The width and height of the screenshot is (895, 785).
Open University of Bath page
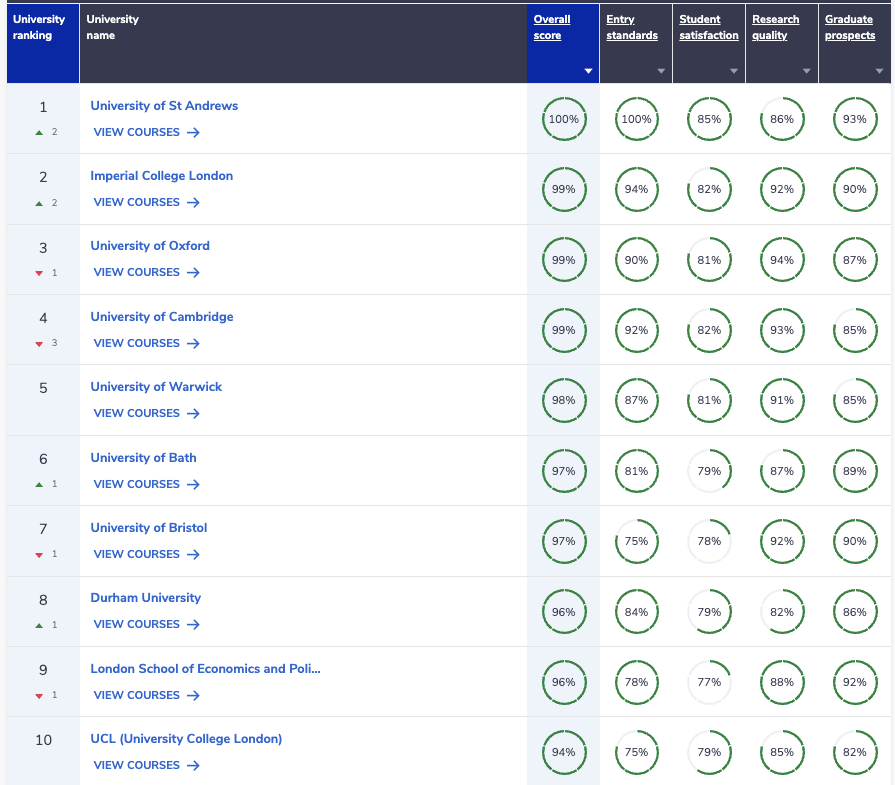tap(143, 458)
